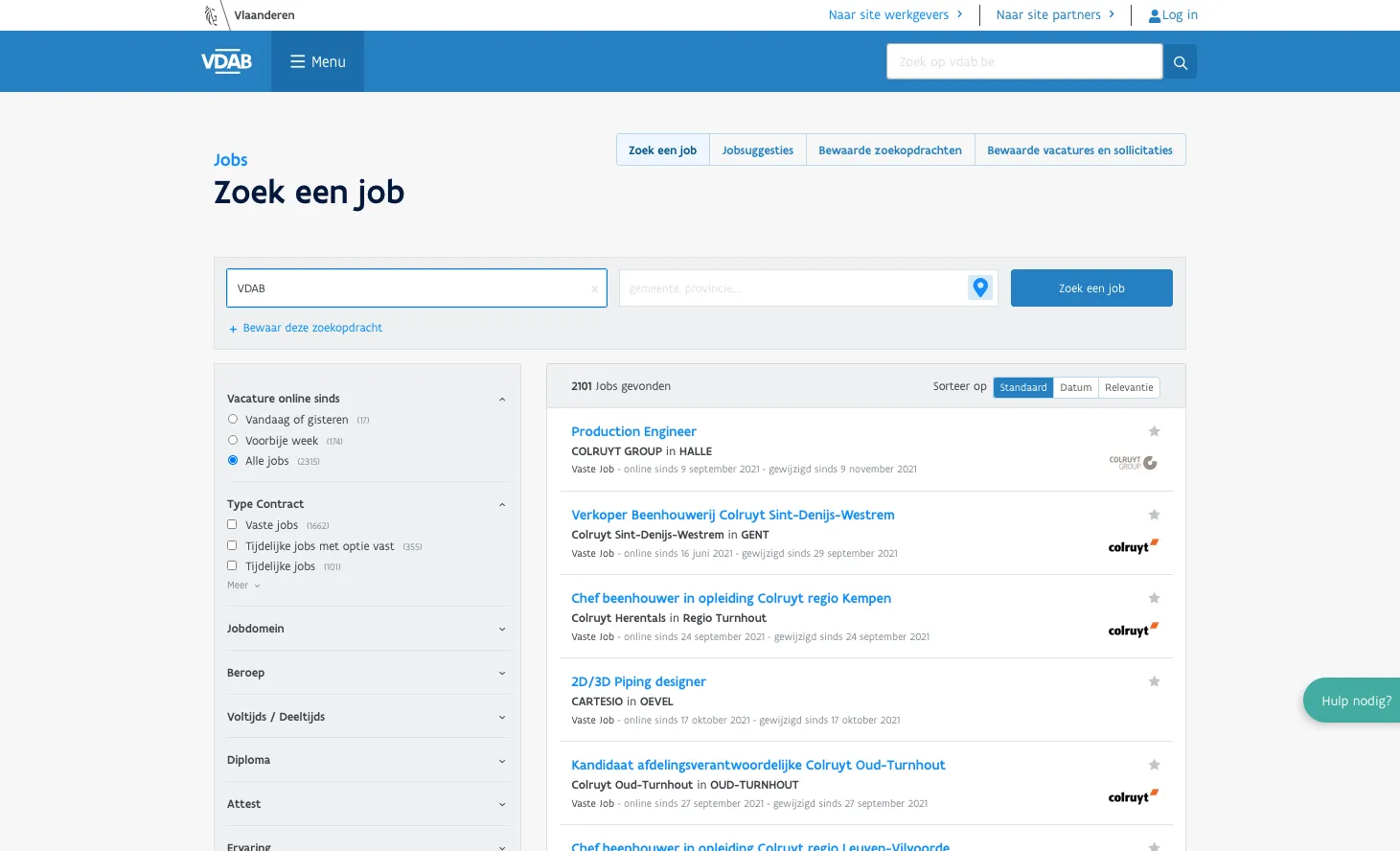
Task: Sort results by Datum
Action: click(1076, 387)
